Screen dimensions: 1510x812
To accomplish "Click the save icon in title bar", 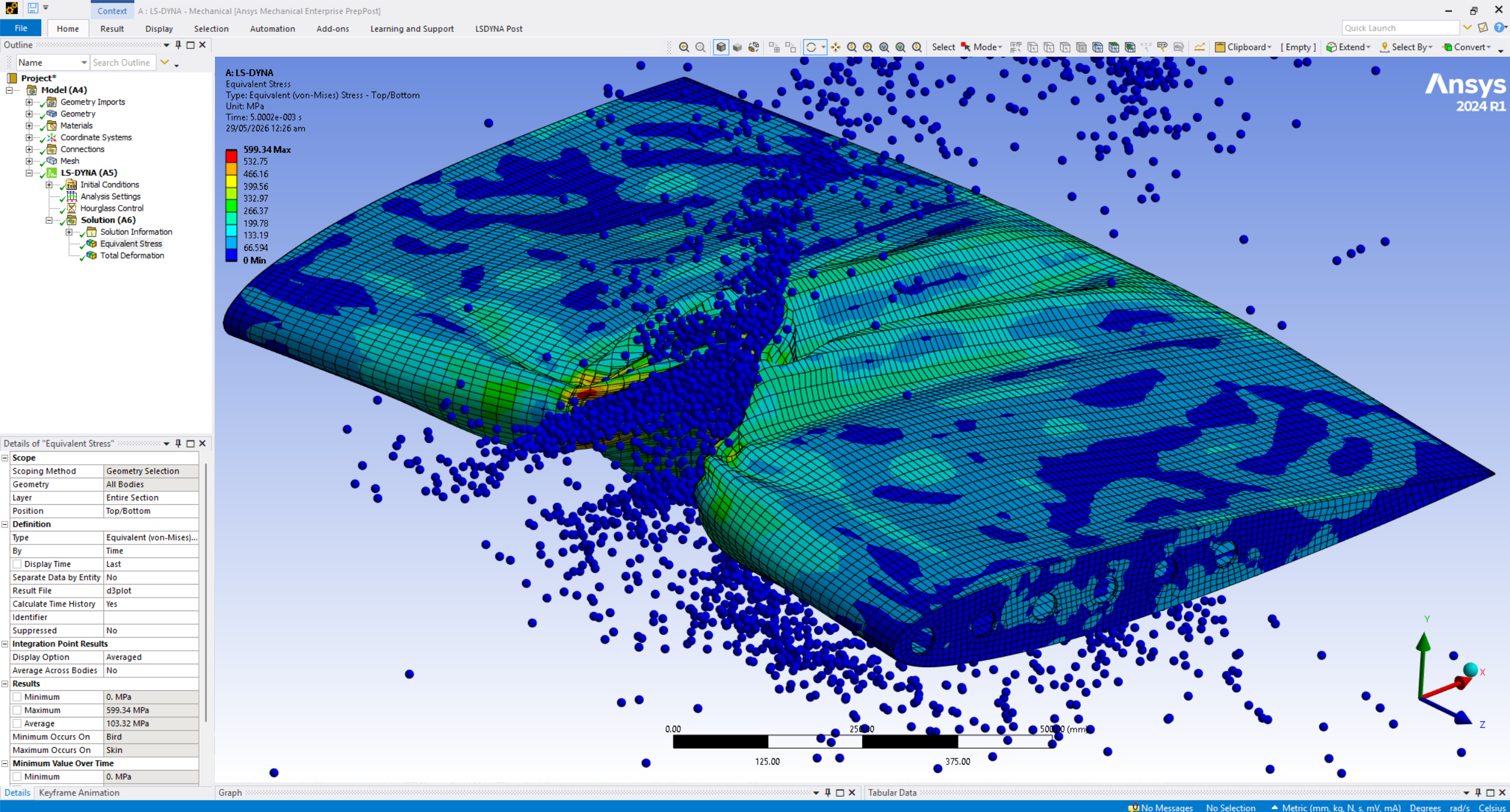I will coord(33,8).
